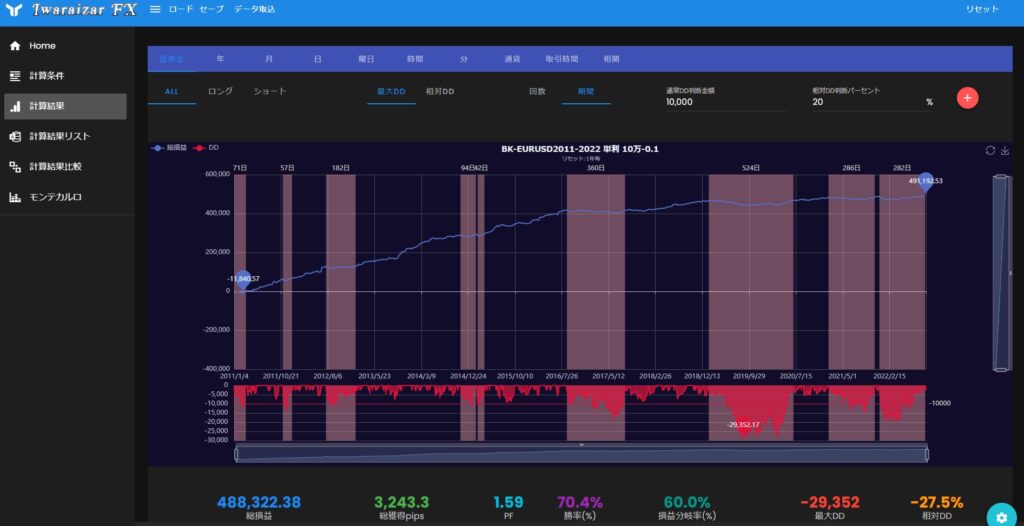This screenshot has width=1024, height=526.
Task: Click the red plus add button
Action: pyautogui.click(x=967, y=98)
